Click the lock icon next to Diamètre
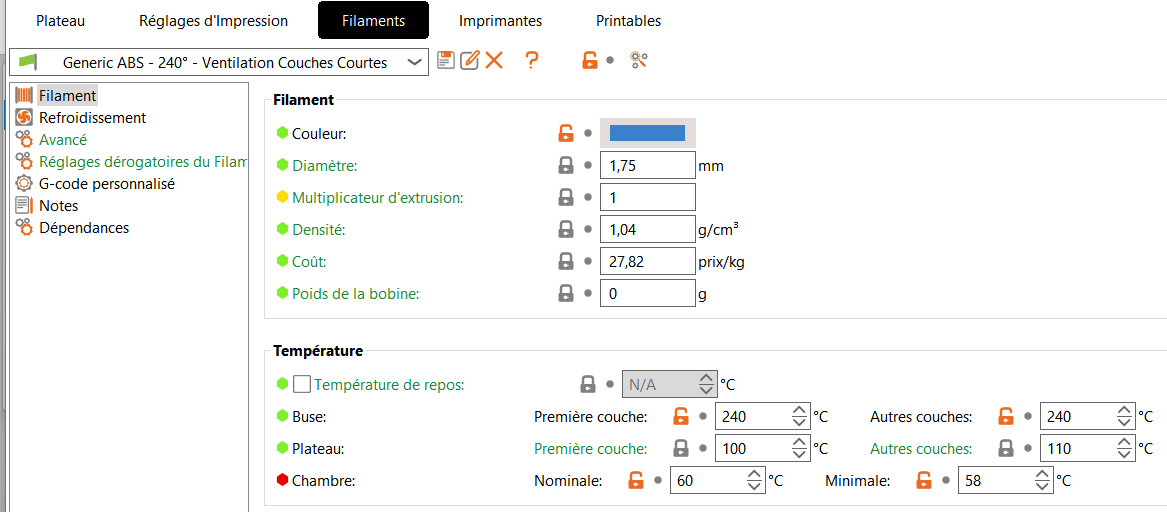This screenshot has width=1167, height=512. 566,165
